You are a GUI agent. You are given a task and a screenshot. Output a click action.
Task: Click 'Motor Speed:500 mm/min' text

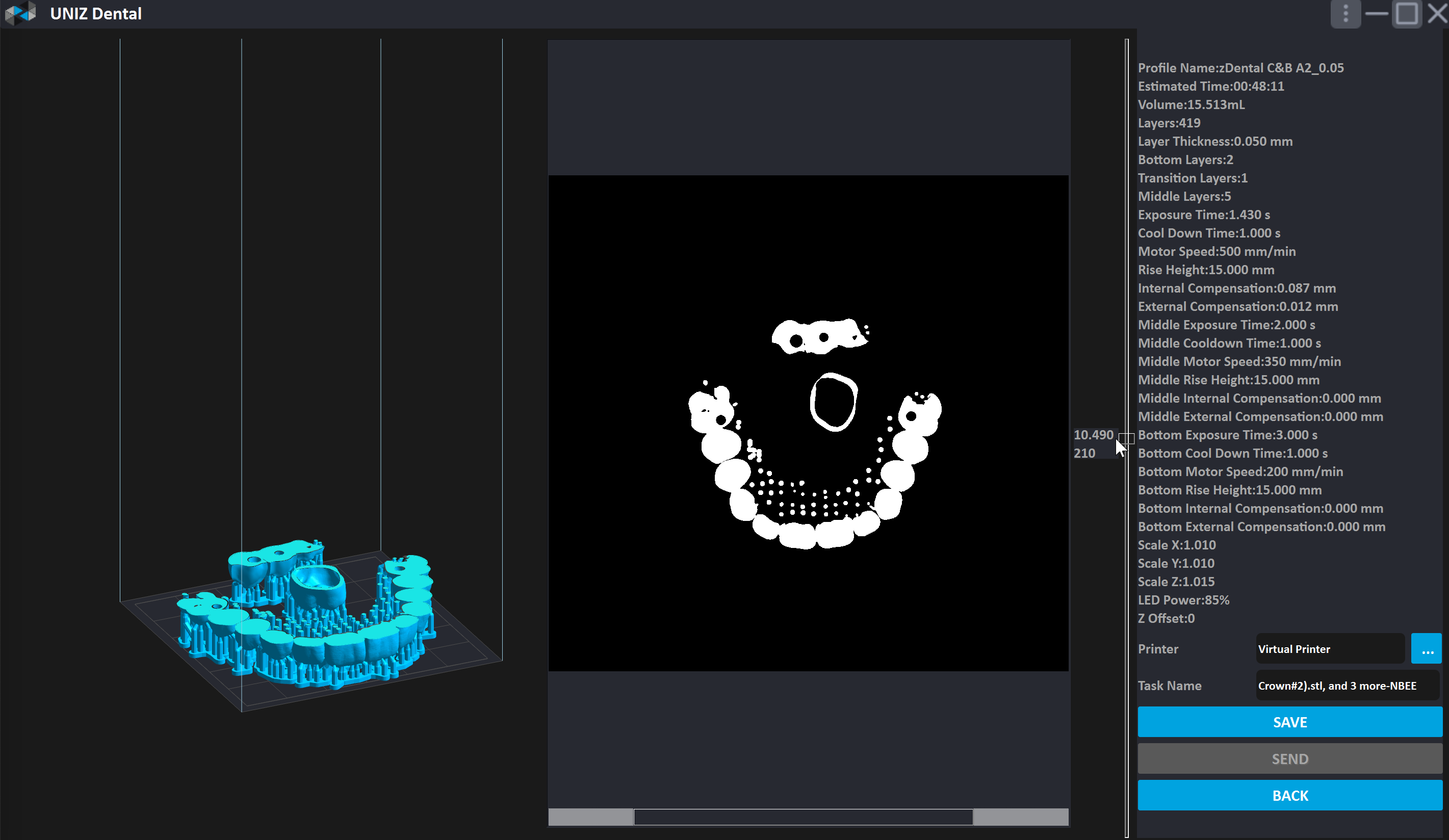(1217, 252)
